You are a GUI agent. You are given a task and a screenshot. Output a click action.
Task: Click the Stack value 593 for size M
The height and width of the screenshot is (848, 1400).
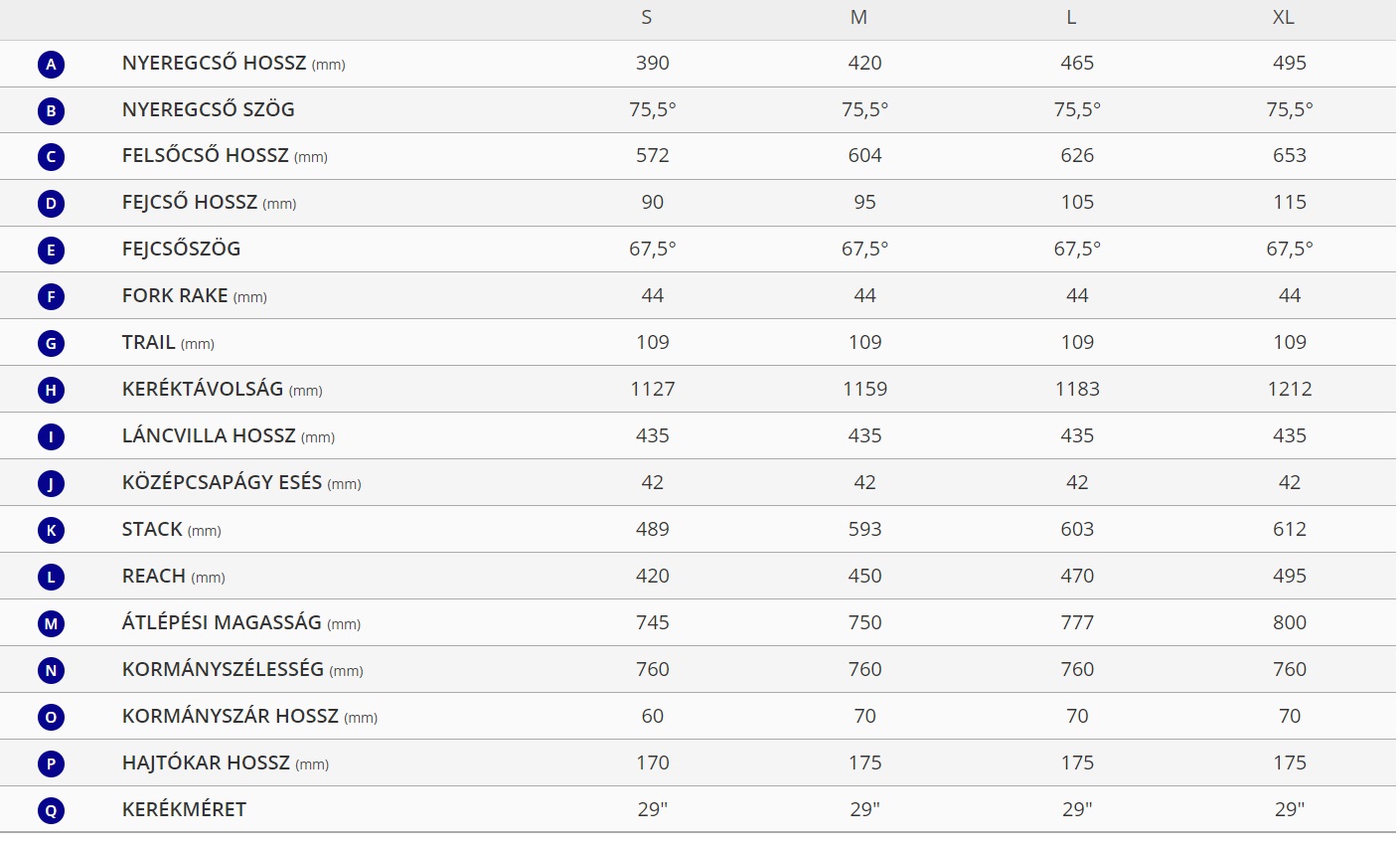pos(865,529)
